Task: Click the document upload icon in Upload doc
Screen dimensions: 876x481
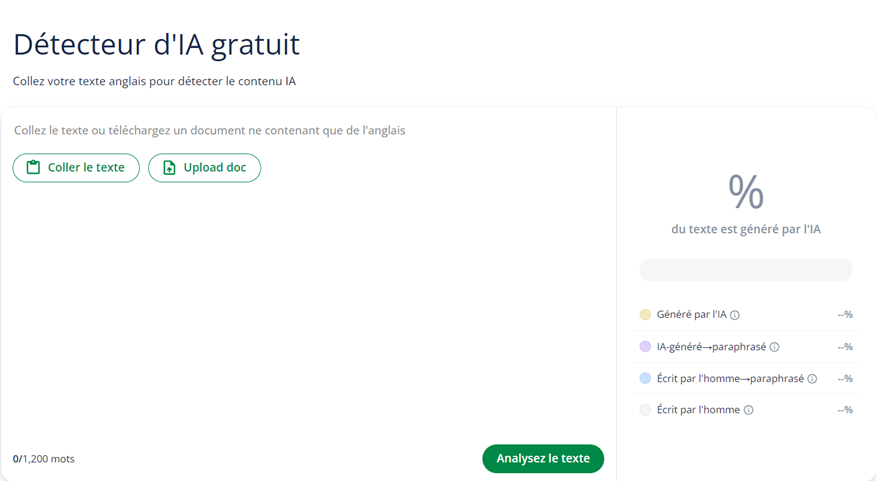Action: [x=169, y=168]
